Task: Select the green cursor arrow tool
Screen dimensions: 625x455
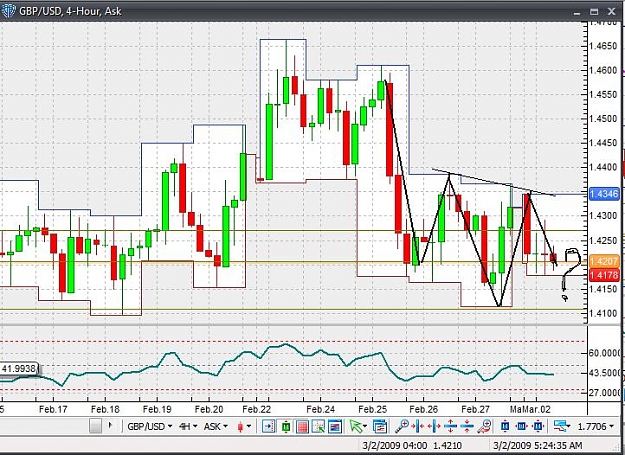Action: 355,426
